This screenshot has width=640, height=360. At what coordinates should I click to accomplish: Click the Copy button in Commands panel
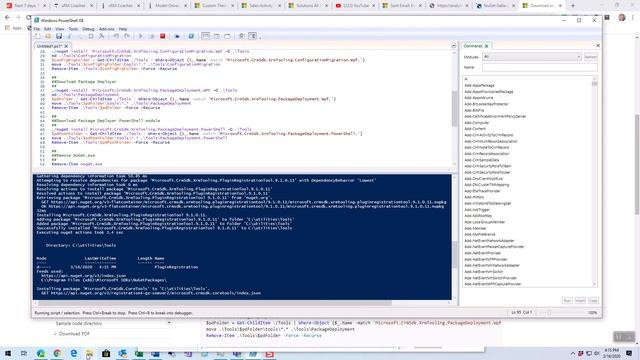[x=593, y=301]
